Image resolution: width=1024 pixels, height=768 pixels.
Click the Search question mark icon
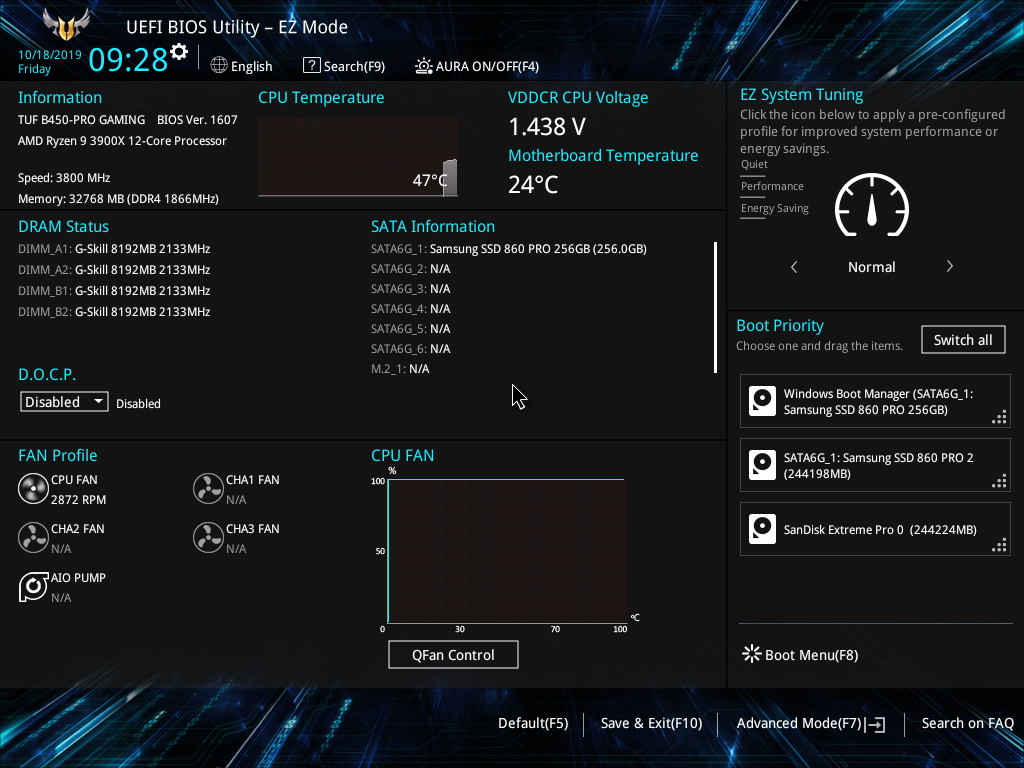312,65
